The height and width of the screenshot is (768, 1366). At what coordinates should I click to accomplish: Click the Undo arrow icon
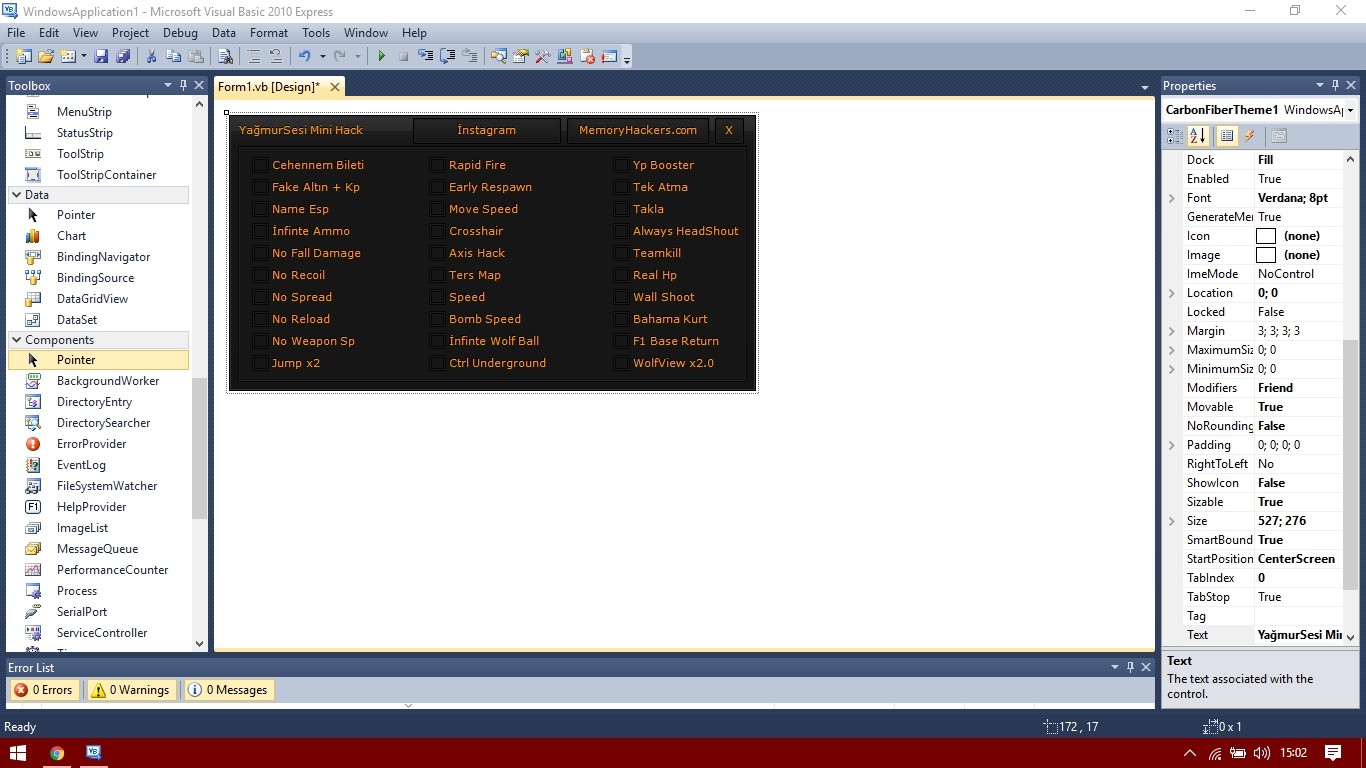304,57
